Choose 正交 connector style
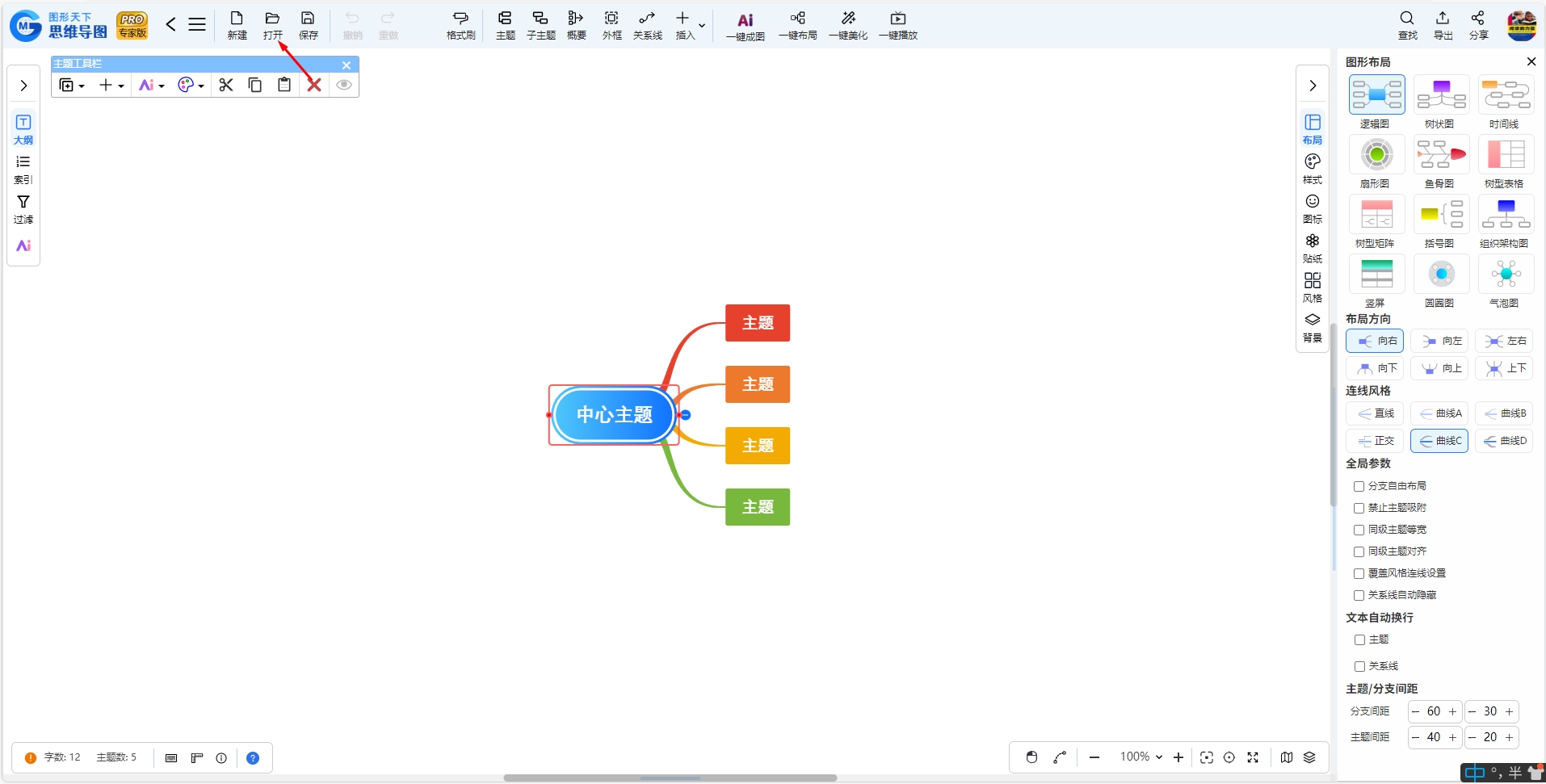 click(1375, 441)
